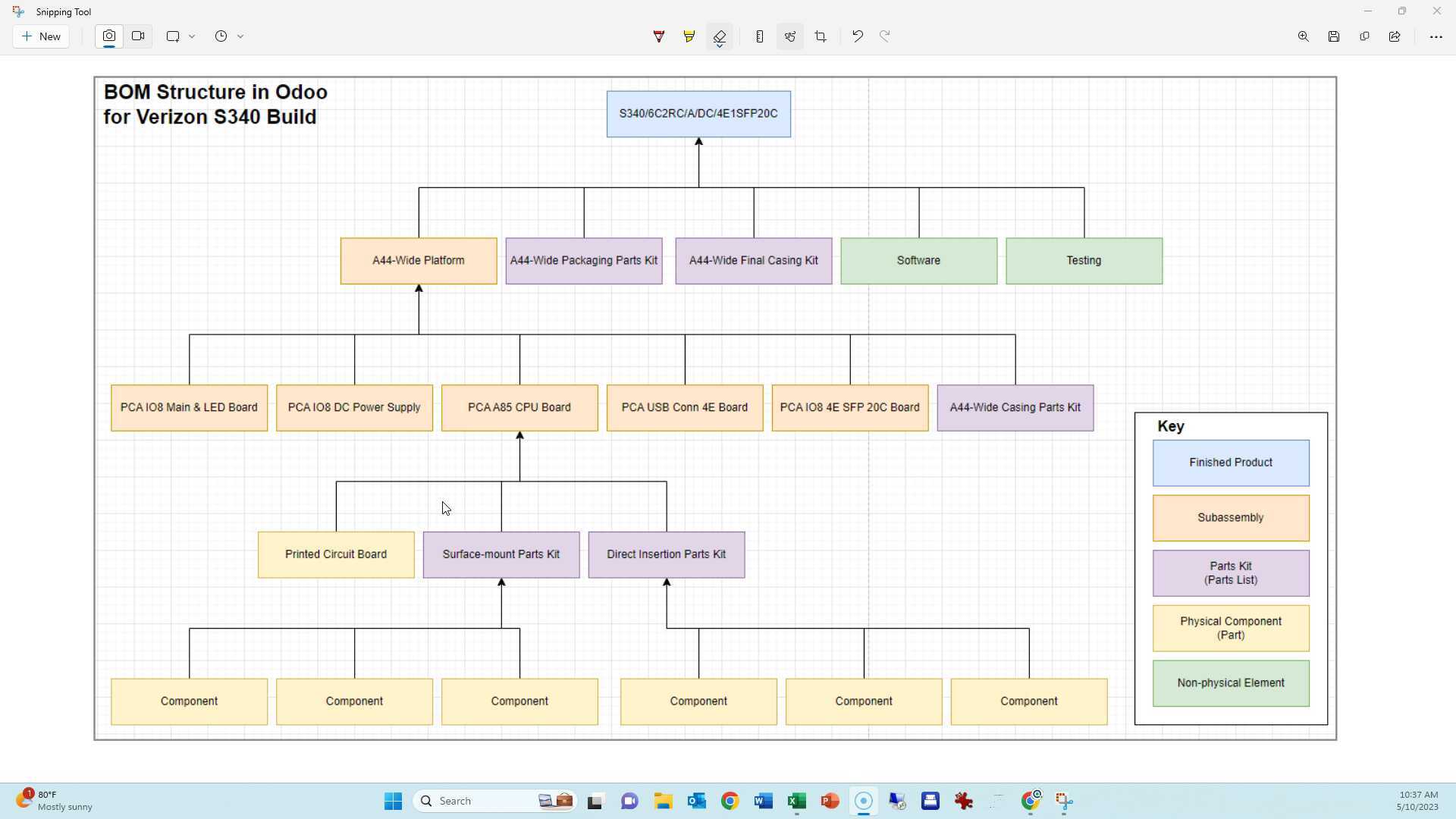The width and height of the screenshot is (1456, 819).
Task: Redo the last undone action
Action: tap(885, 36)
